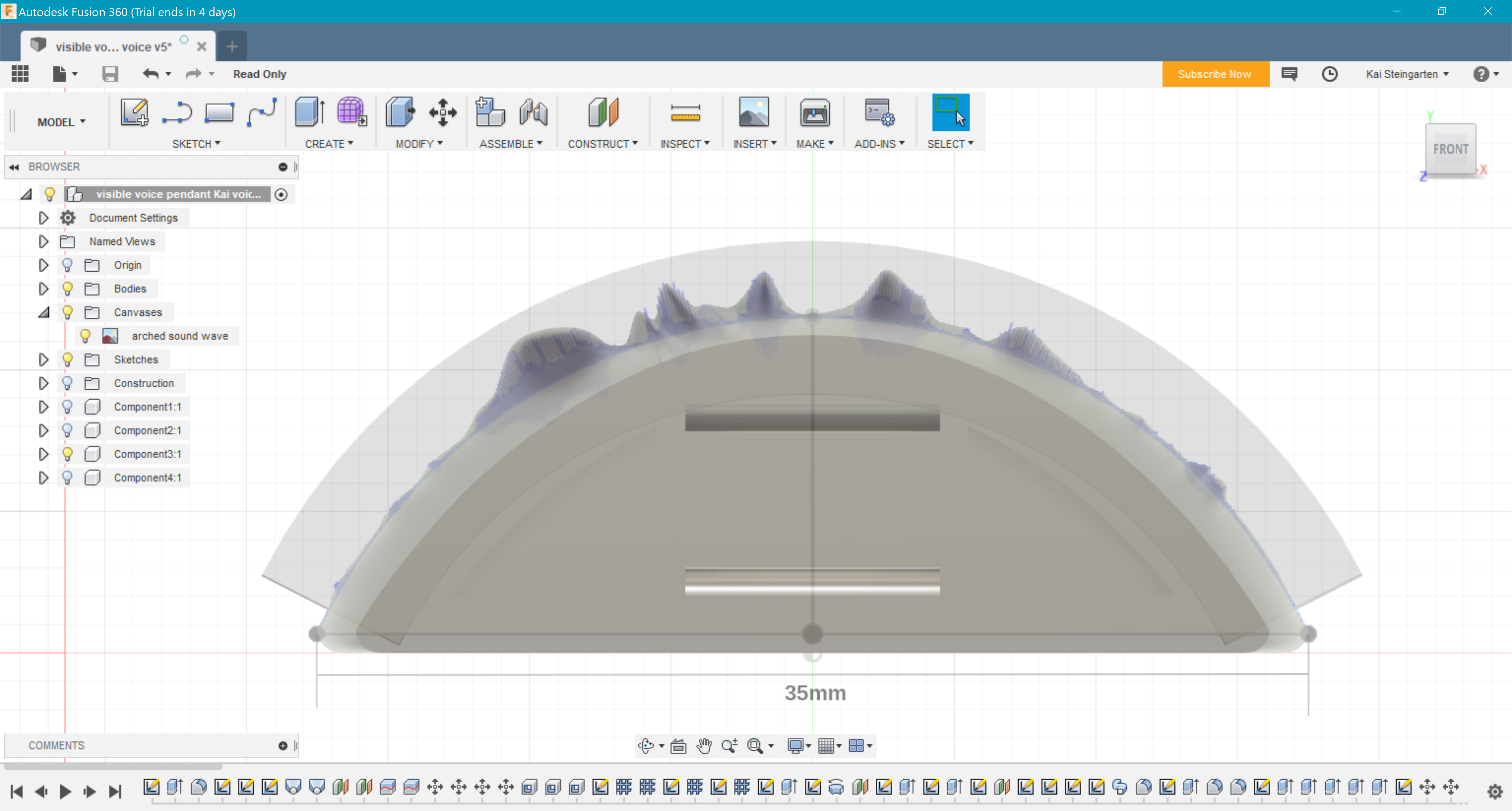Open the data panel grid icon
Viewport: 1512px width, 811px height.
(x=20, y=74)
